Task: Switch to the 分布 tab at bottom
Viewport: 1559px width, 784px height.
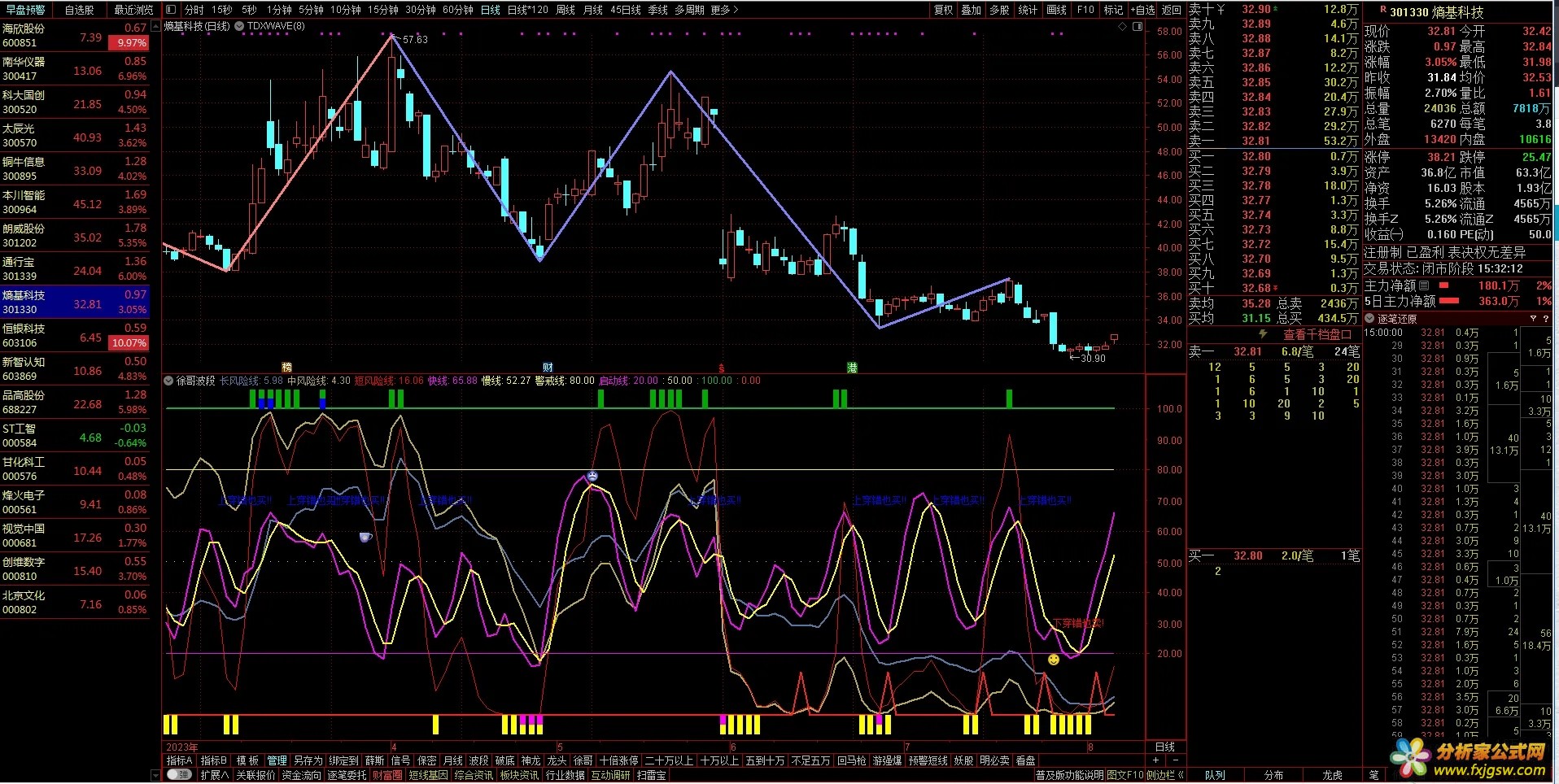Action: 1273,775
